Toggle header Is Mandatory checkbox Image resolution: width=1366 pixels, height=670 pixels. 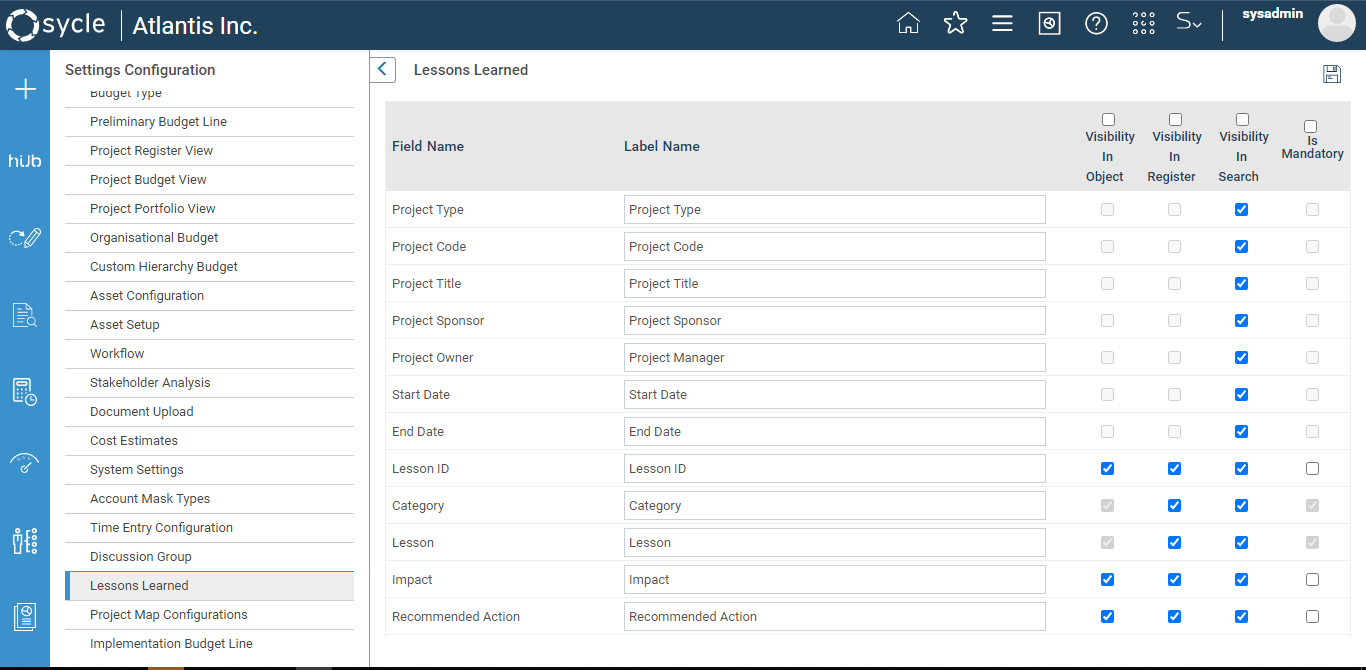pyautogui.click(x=1311, y=126)
